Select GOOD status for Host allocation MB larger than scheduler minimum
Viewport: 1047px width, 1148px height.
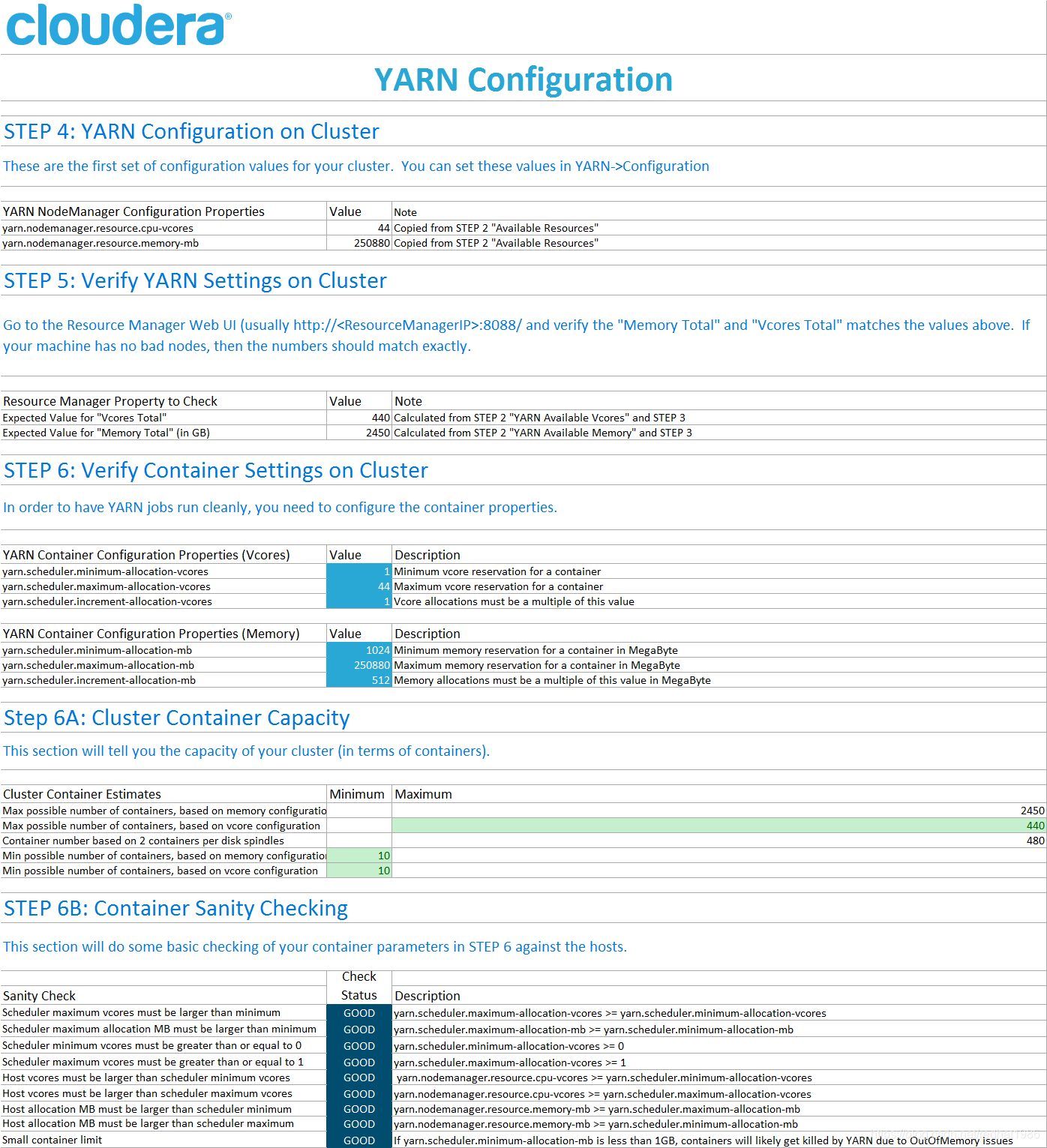point(359,1109)
